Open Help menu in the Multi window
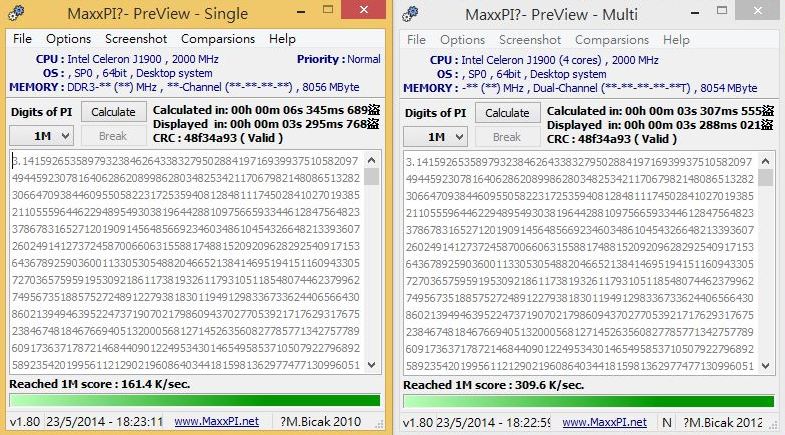Viewport: 785px width, 435px height. 676,40
